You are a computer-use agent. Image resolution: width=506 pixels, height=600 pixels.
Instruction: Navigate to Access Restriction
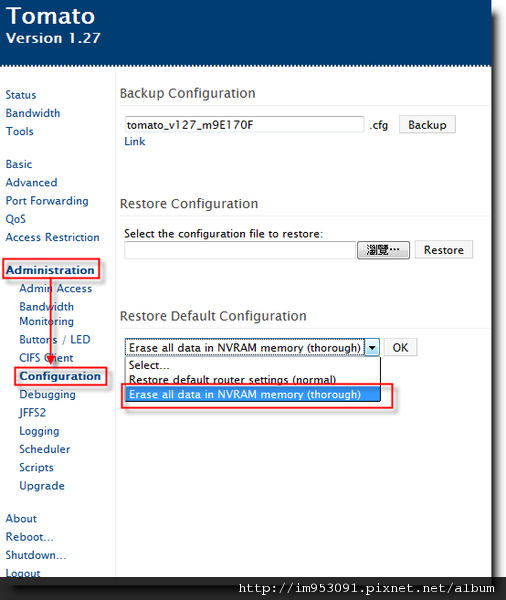click(52, 237)
